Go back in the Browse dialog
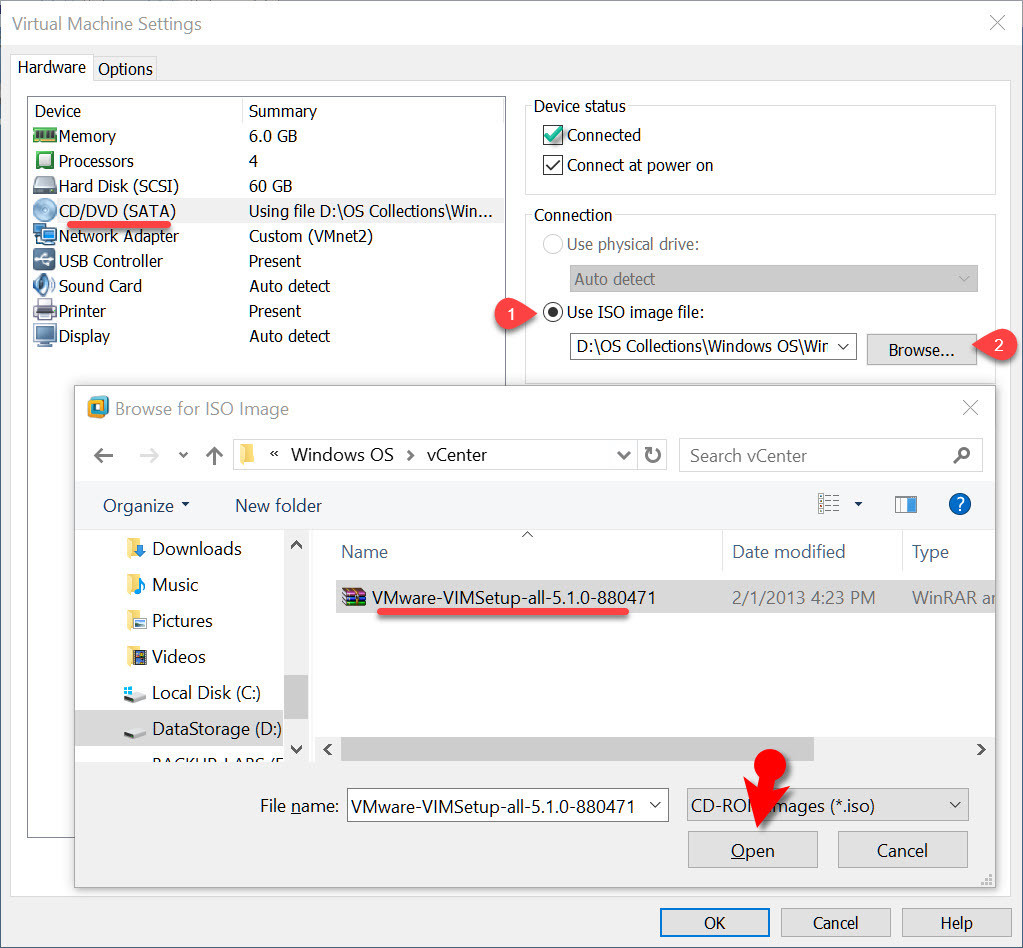The height and width of the screenshot is (948, 1023). pyautogui.click(x=104, y=455)
